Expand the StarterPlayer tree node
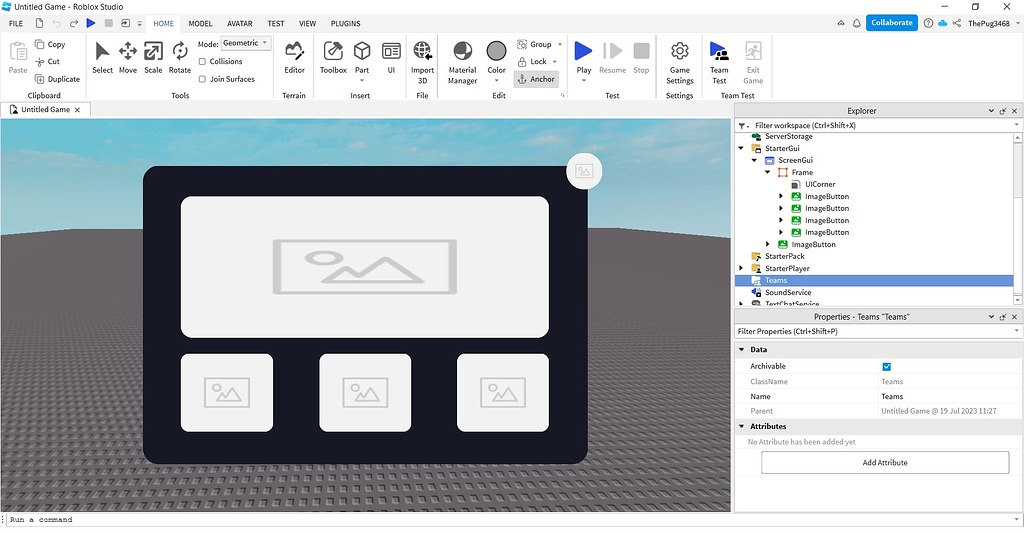 (x=741, y=269)
